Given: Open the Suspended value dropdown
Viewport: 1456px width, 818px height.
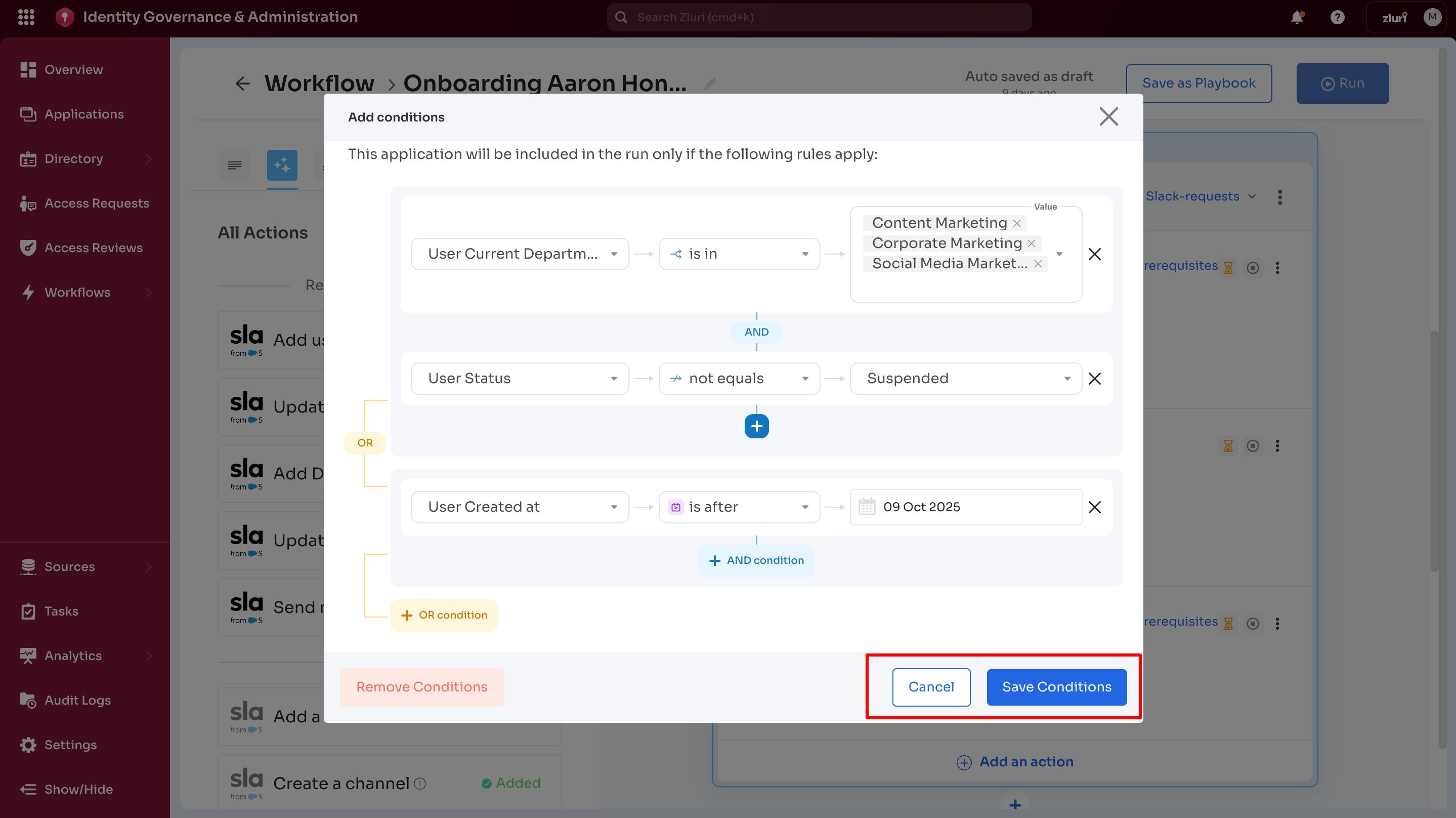Looking at the screenshot, I should [x=965, y=379].
